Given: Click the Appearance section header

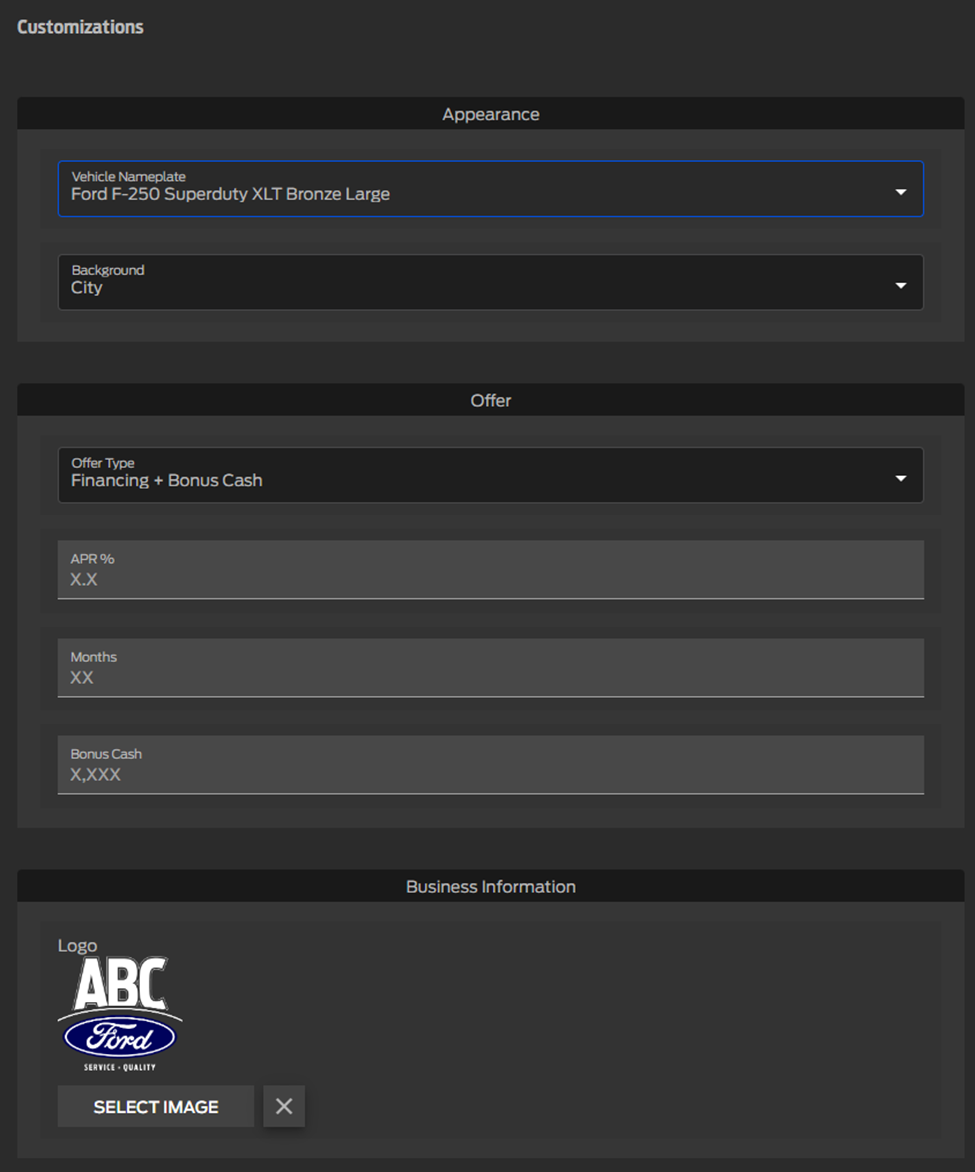Looking at the screenshot, I should [x=490, y=114].
